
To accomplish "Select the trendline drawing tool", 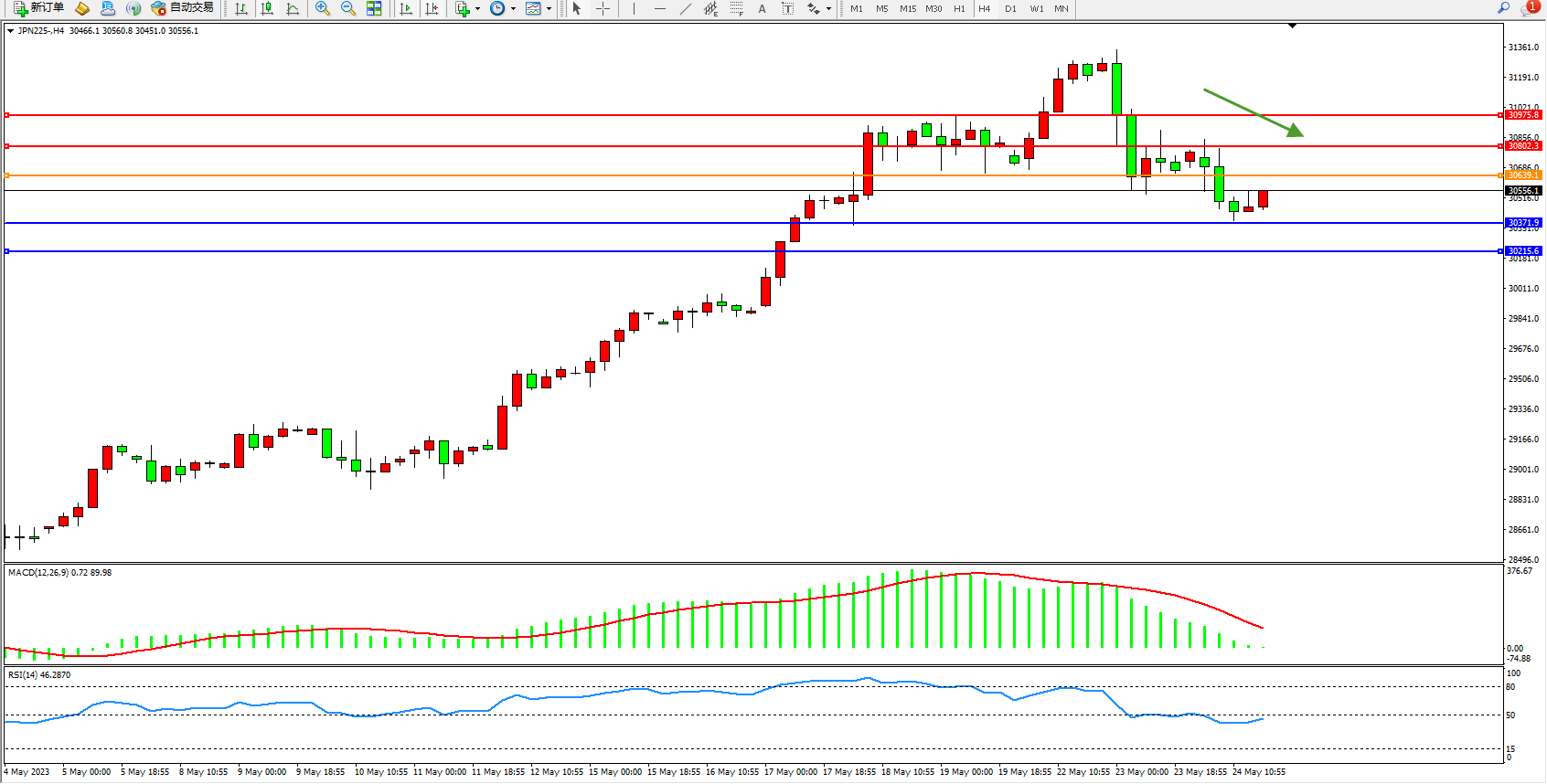I will [686, 8].
